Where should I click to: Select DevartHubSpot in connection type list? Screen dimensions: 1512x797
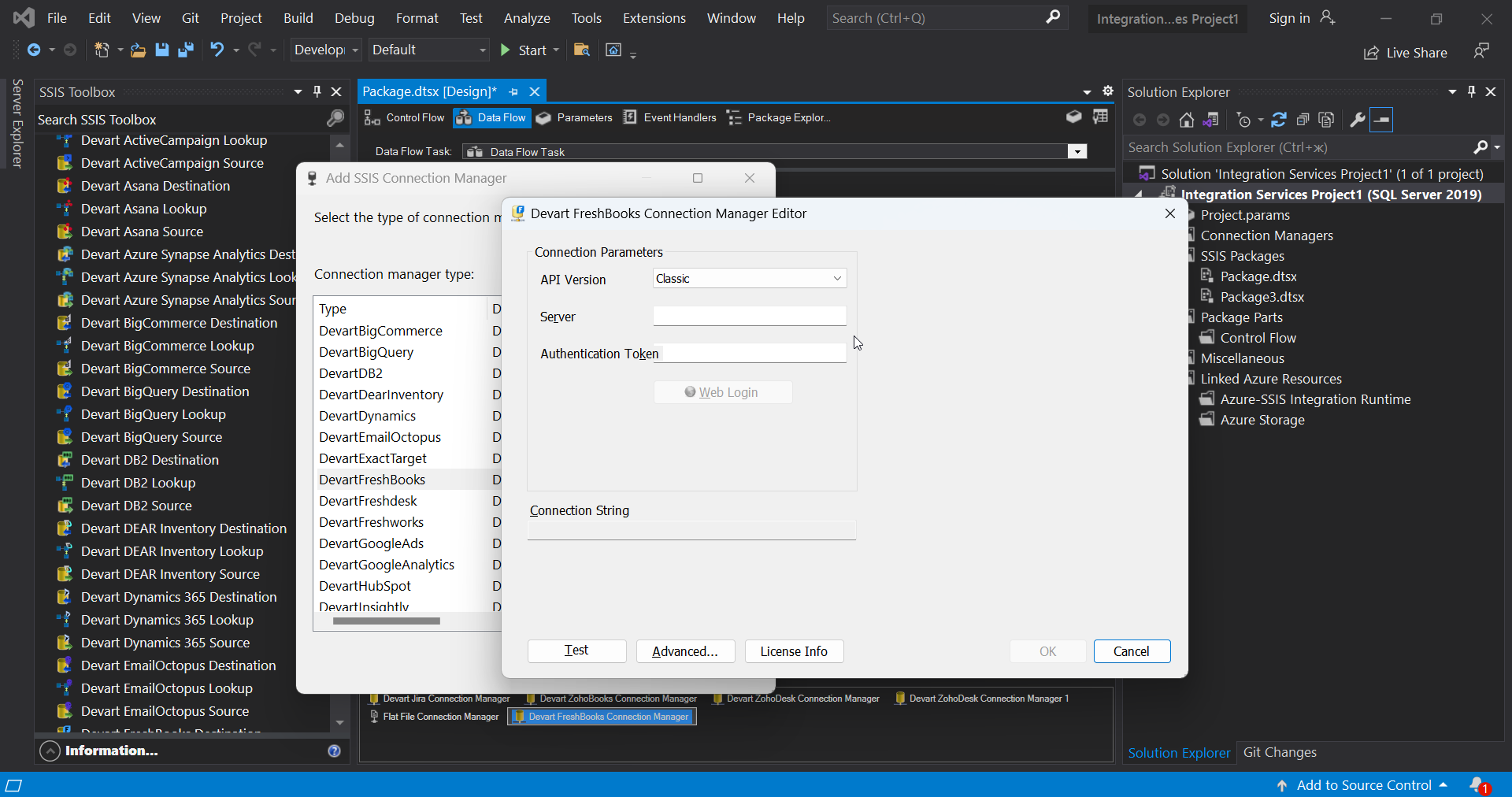tap(365, 586)
